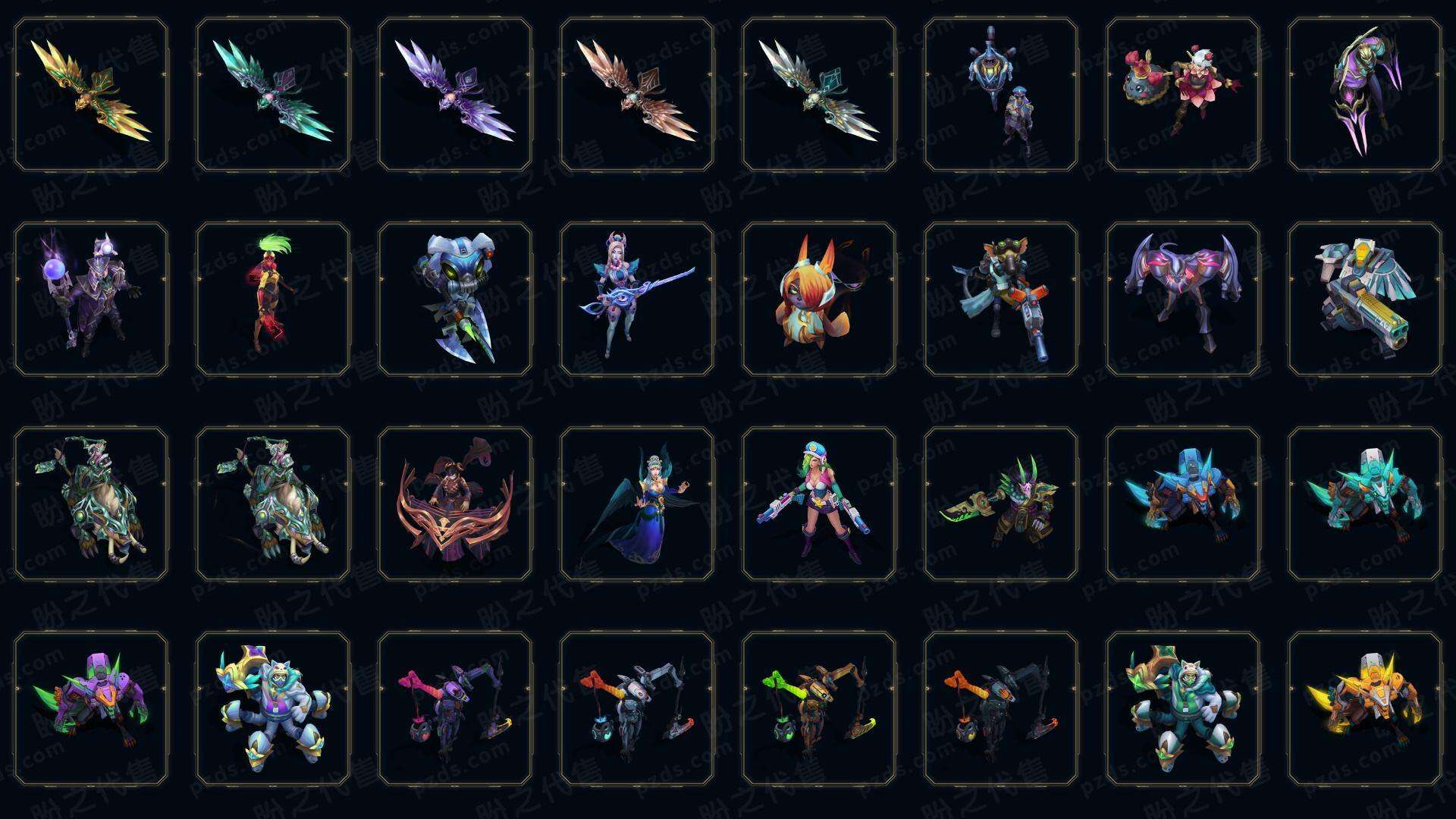The height and width of the screenshot is (819, 1456).
Task: Select the green-haired police cap gunslinger
Action: [x=819, y=504]
